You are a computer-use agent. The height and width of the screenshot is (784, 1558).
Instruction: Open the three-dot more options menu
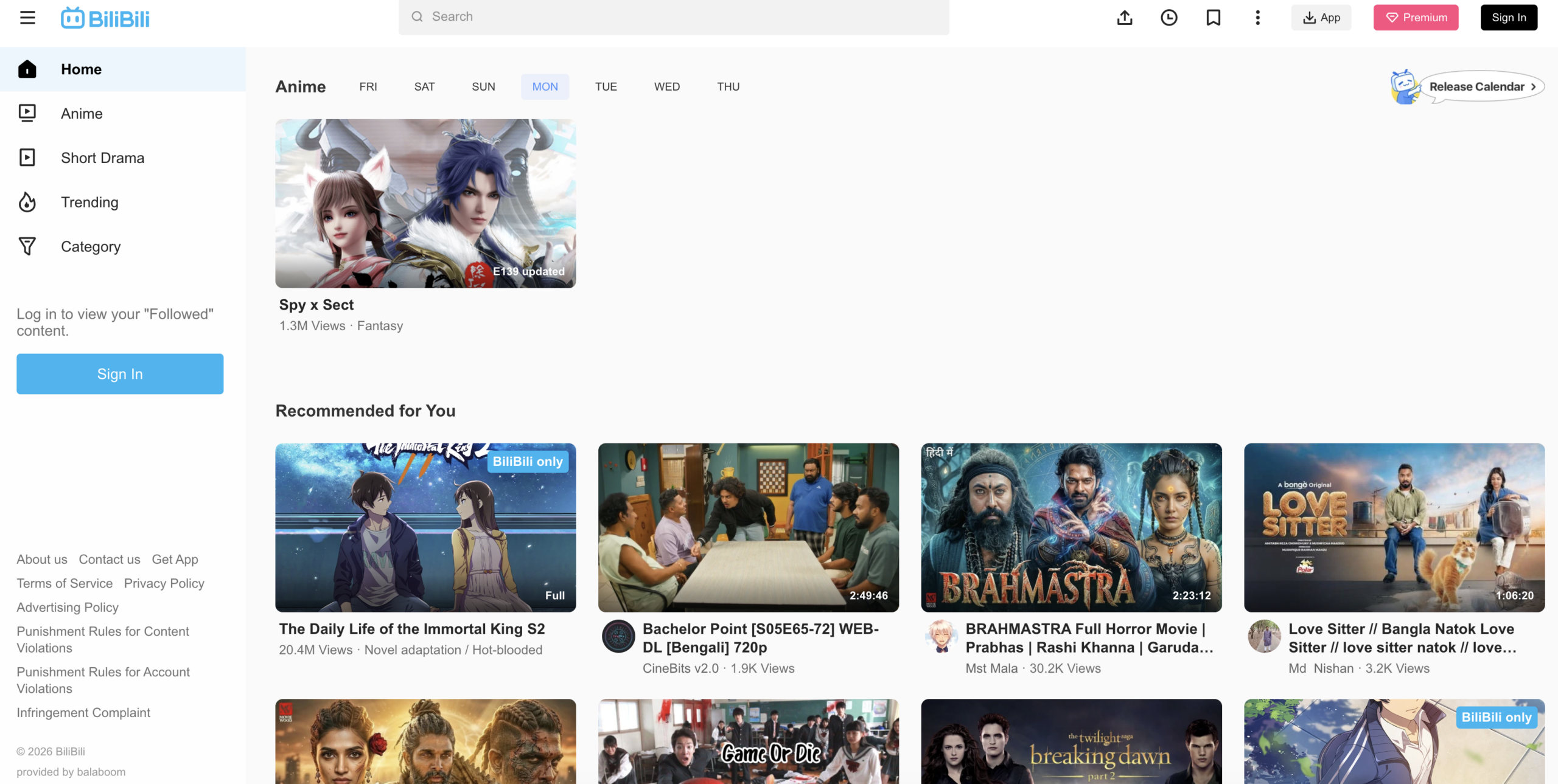click(1257, 18)
